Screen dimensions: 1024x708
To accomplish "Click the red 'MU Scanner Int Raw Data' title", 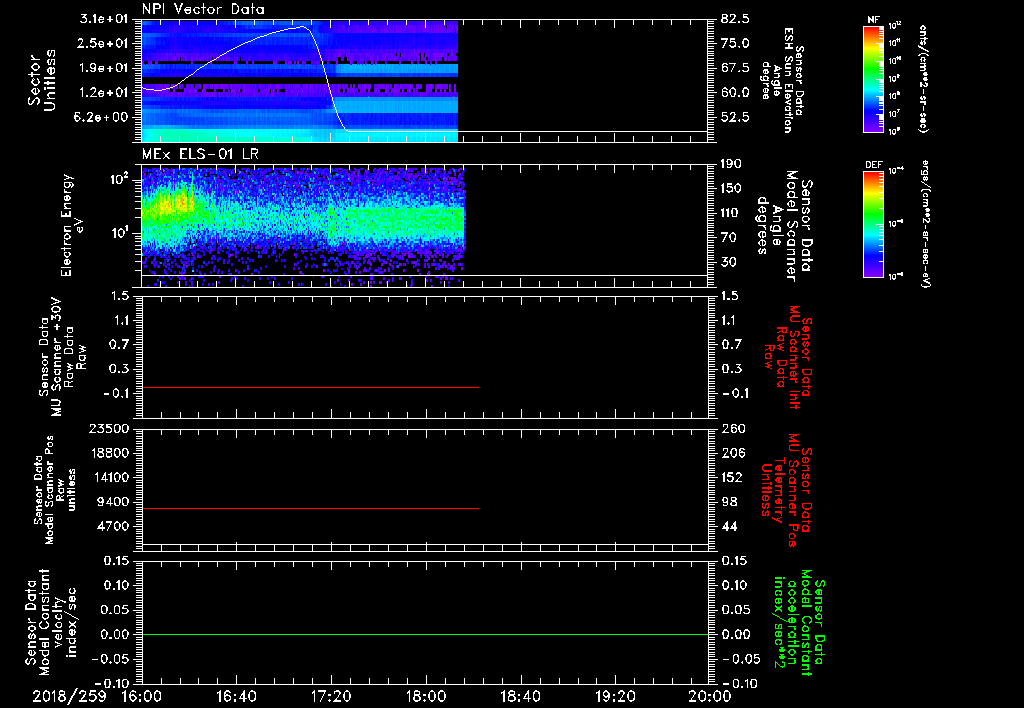I will pos(788,357).
